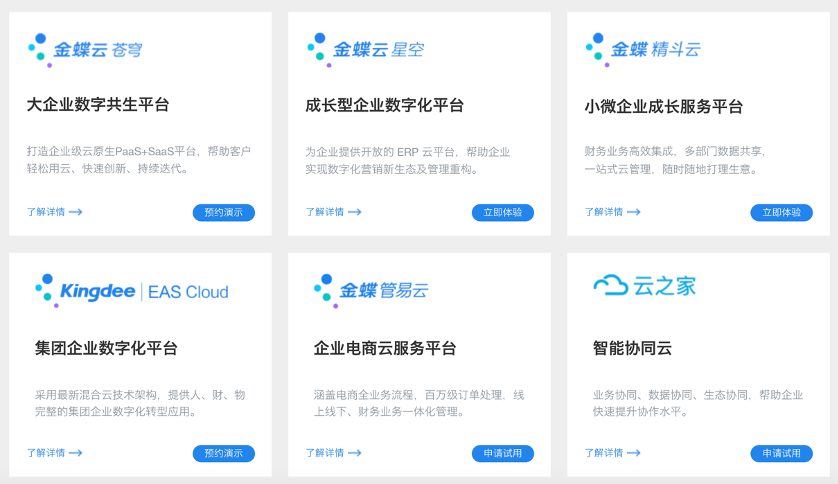The height and width of the screenshot is (484, 838).
Task: Open 了解详情 link in 成长型企业数字化平台 card
Action: (x=333, y=212)
